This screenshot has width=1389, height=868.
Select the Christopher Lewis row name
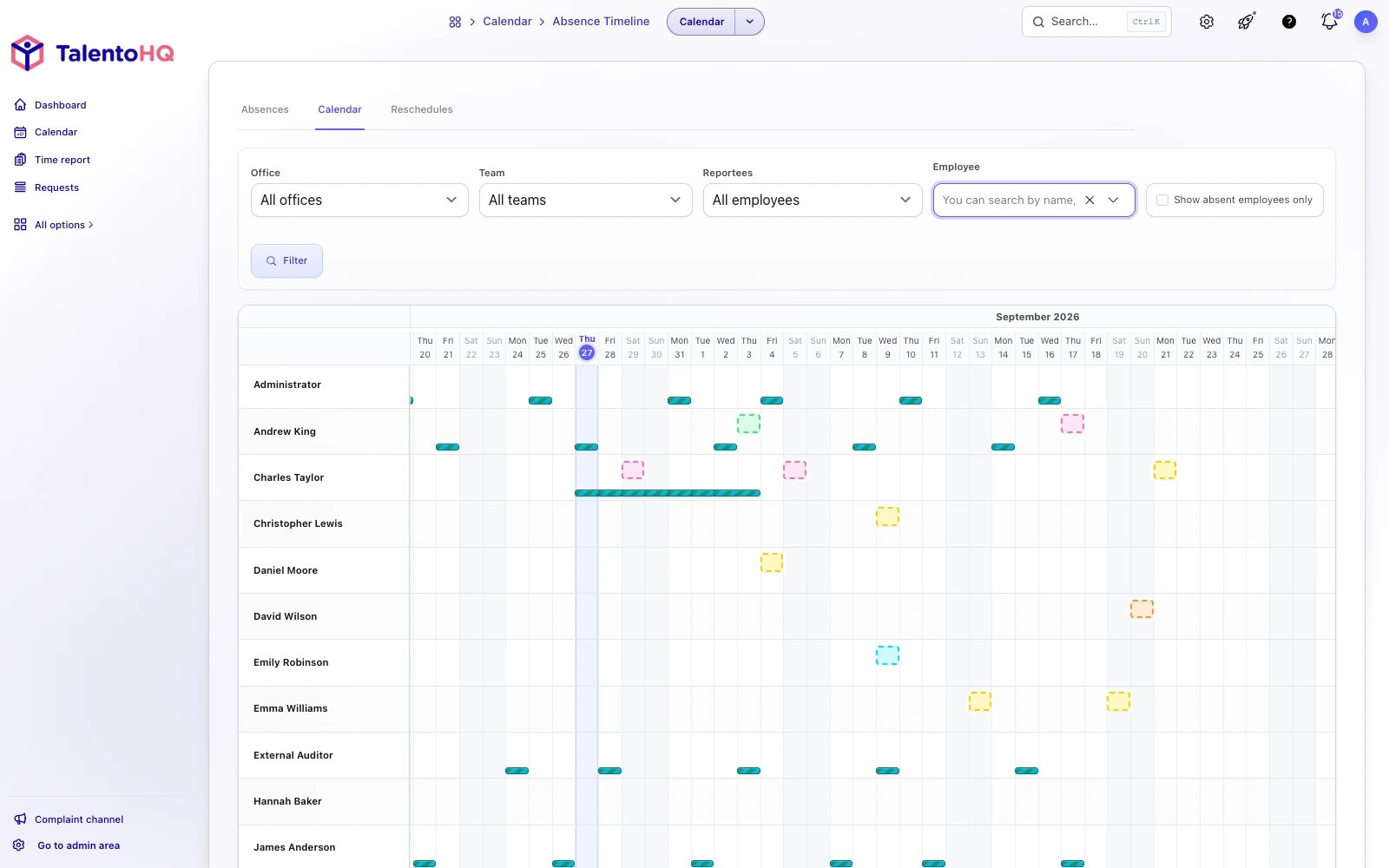click(x=298, y=523)
